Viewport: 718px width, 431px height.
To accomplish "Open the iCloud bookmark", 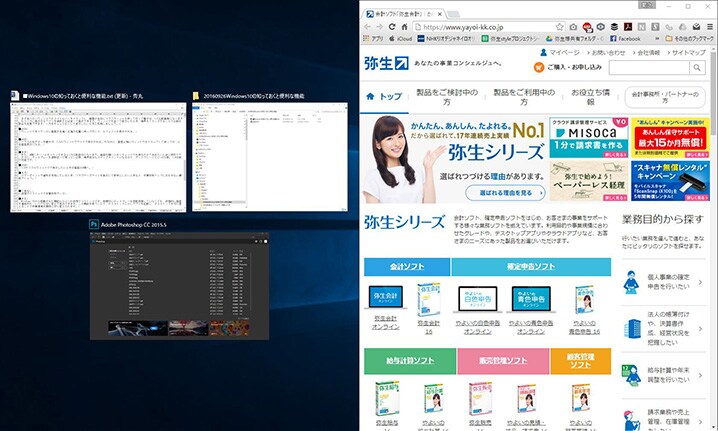I will click(x=401, y=39).
